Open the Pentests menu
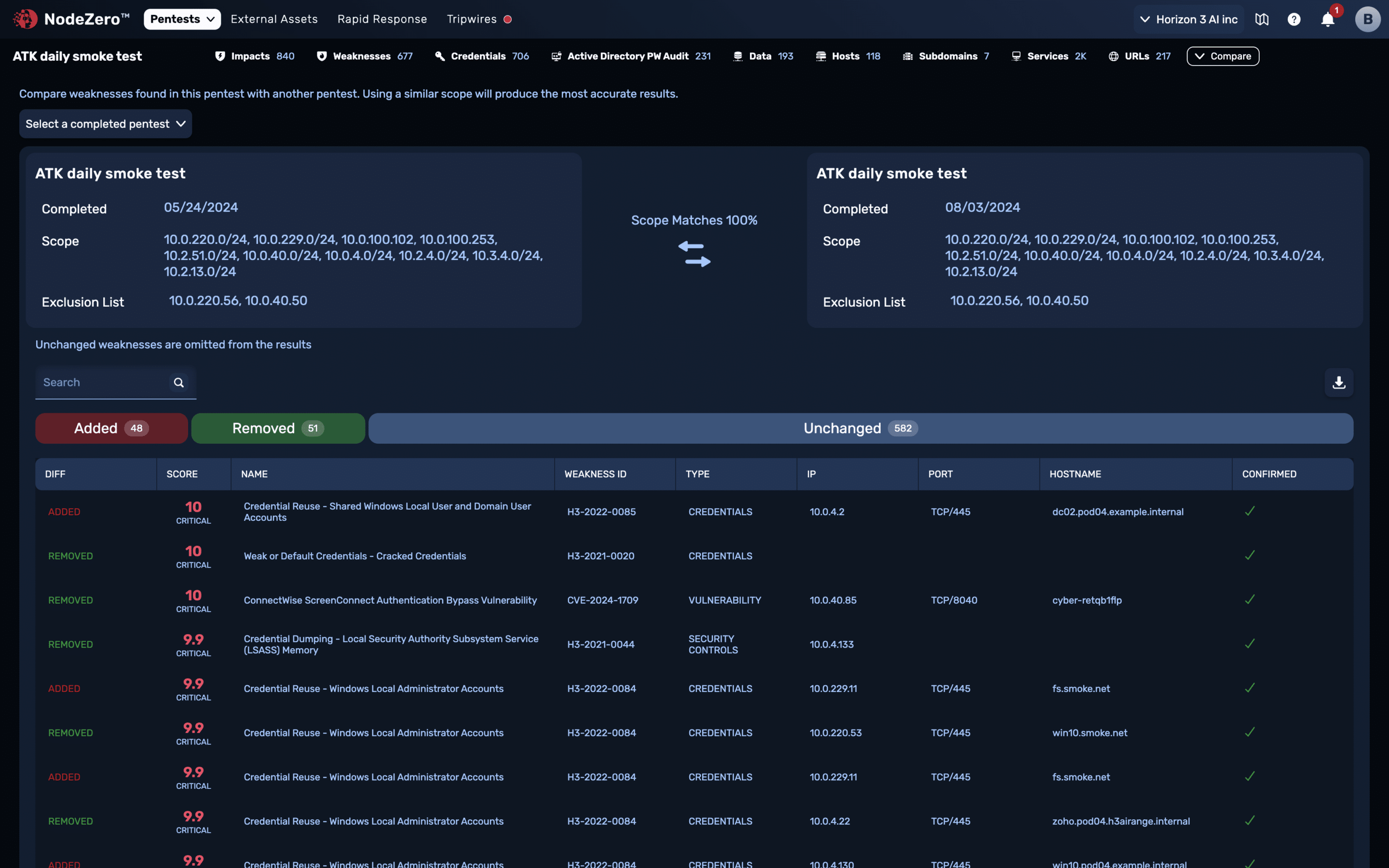The width and height of the screenshot is (1389, 868). (181, 18)
